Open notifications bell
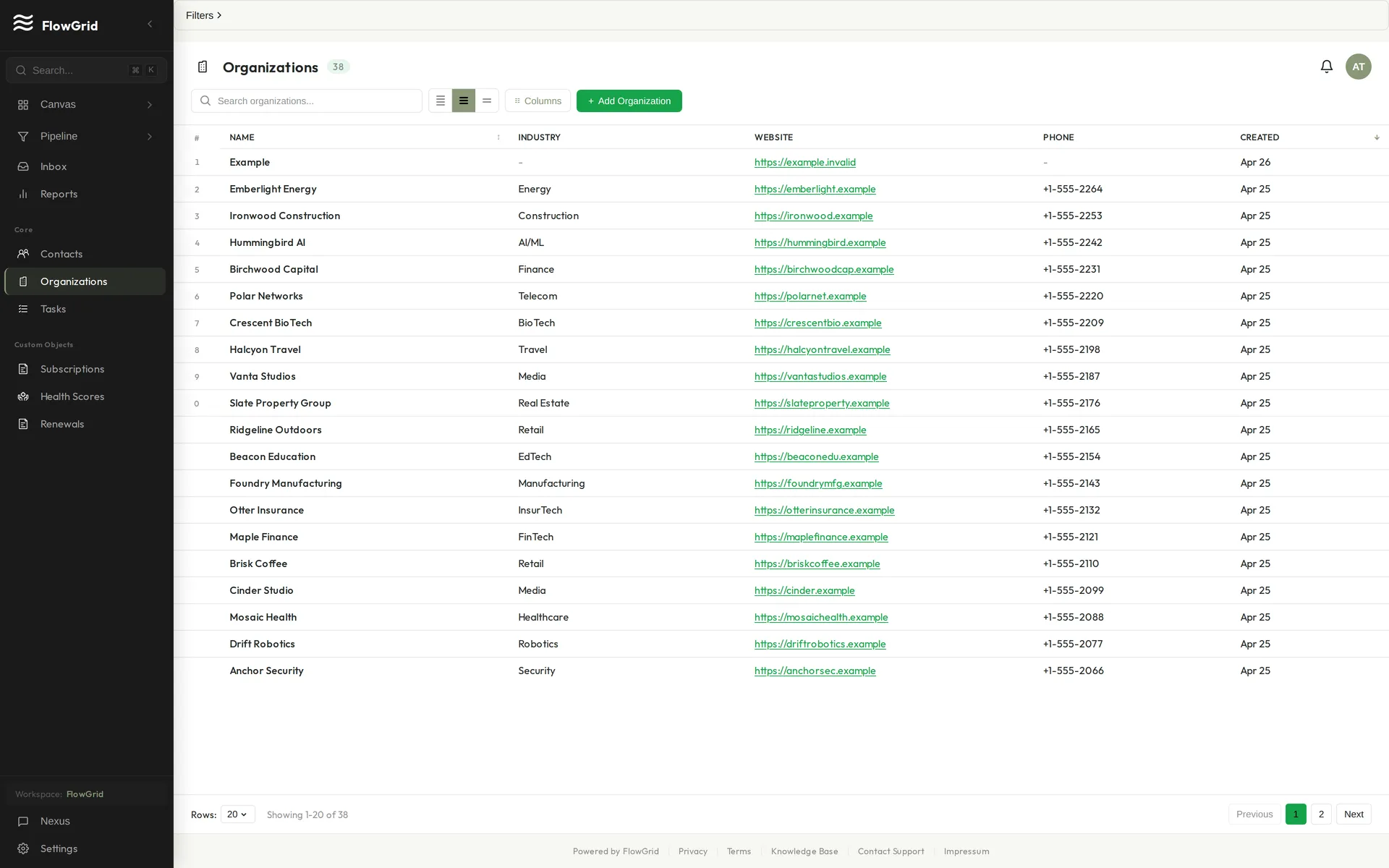This screenshot has width=1389, height=868. [x=1327, y=67]
